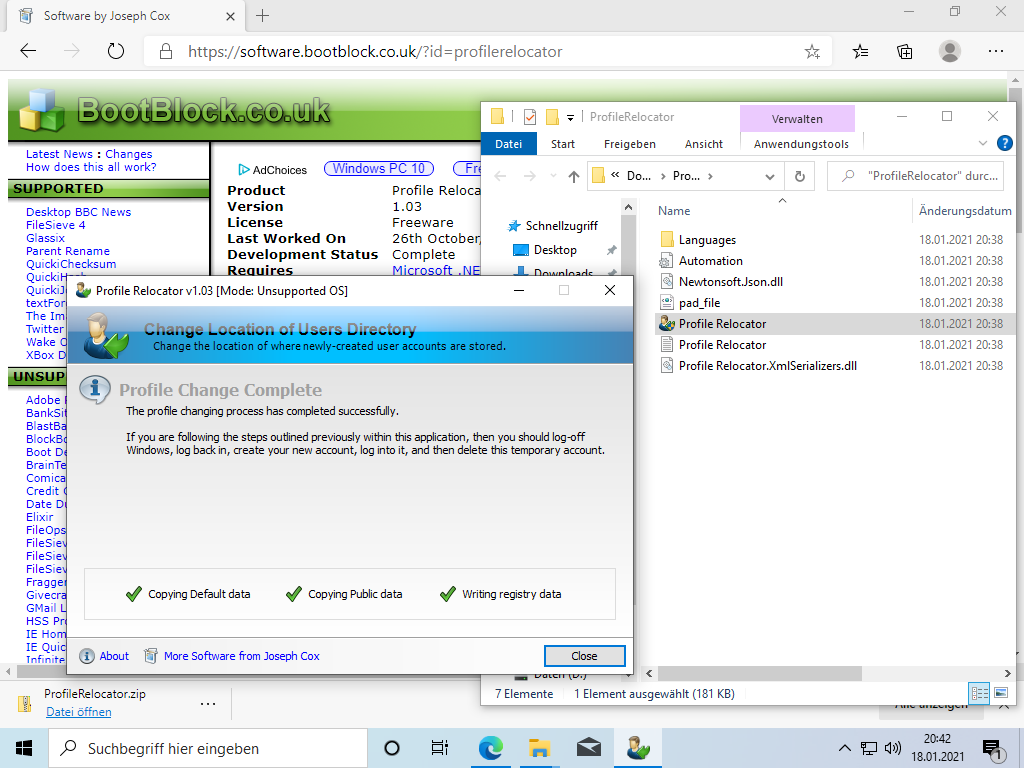This screenshot has width=1024, height=768.
Task: Open More Software from Joseph Cox link
Action: point(242,656)
